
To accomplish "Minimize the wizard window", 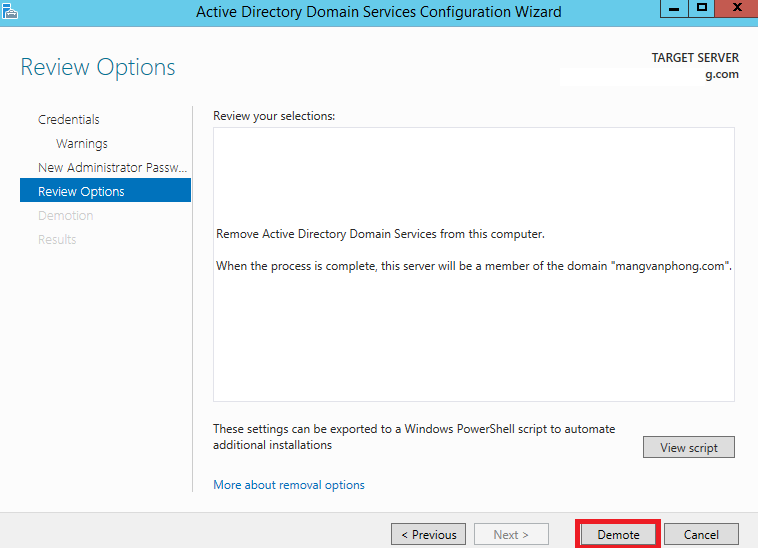I will (x=674, y=8).
